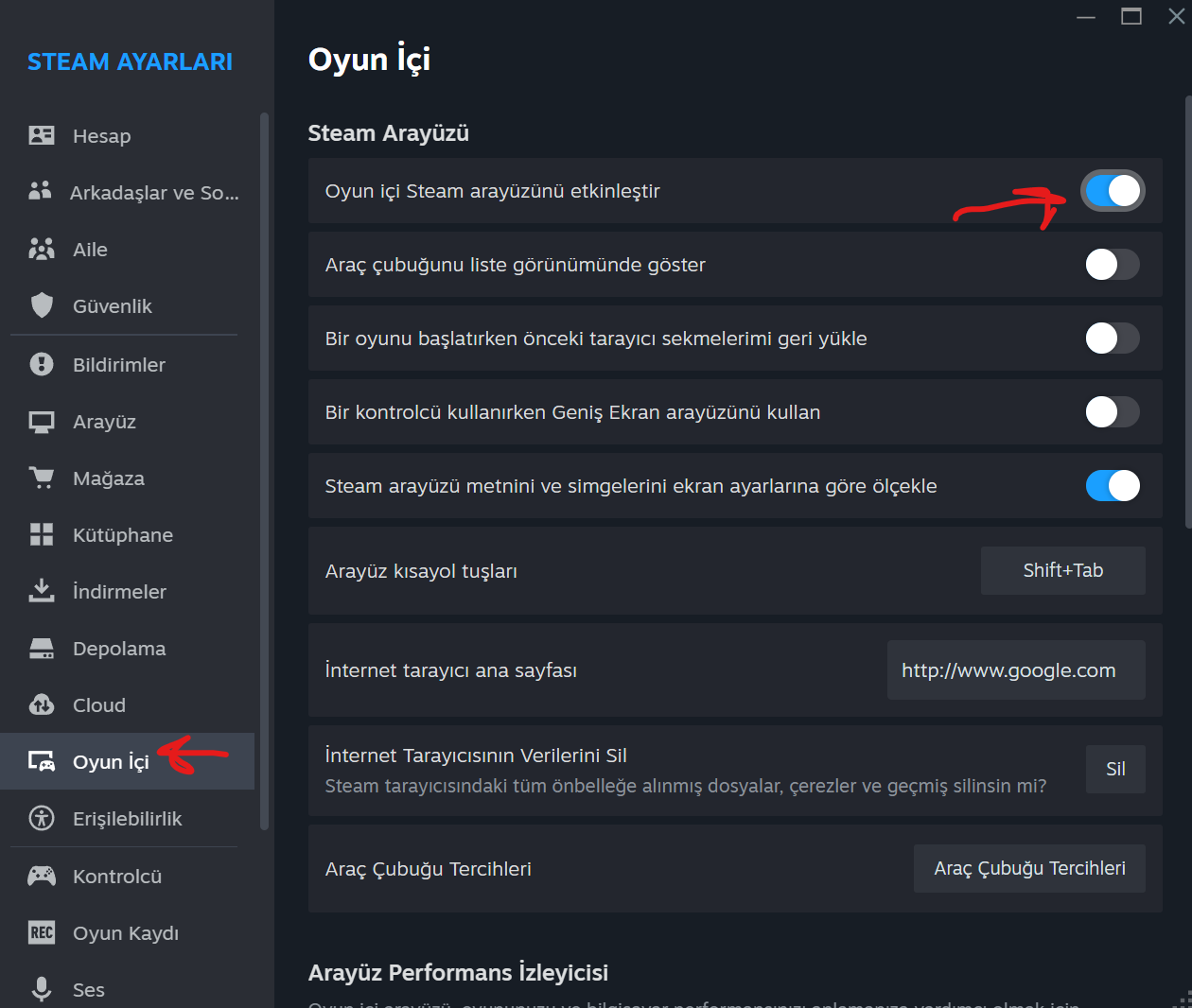1192x1008 pixels.
Task: Click the Depolama drive icon
Action: click(x=42, y=648)
